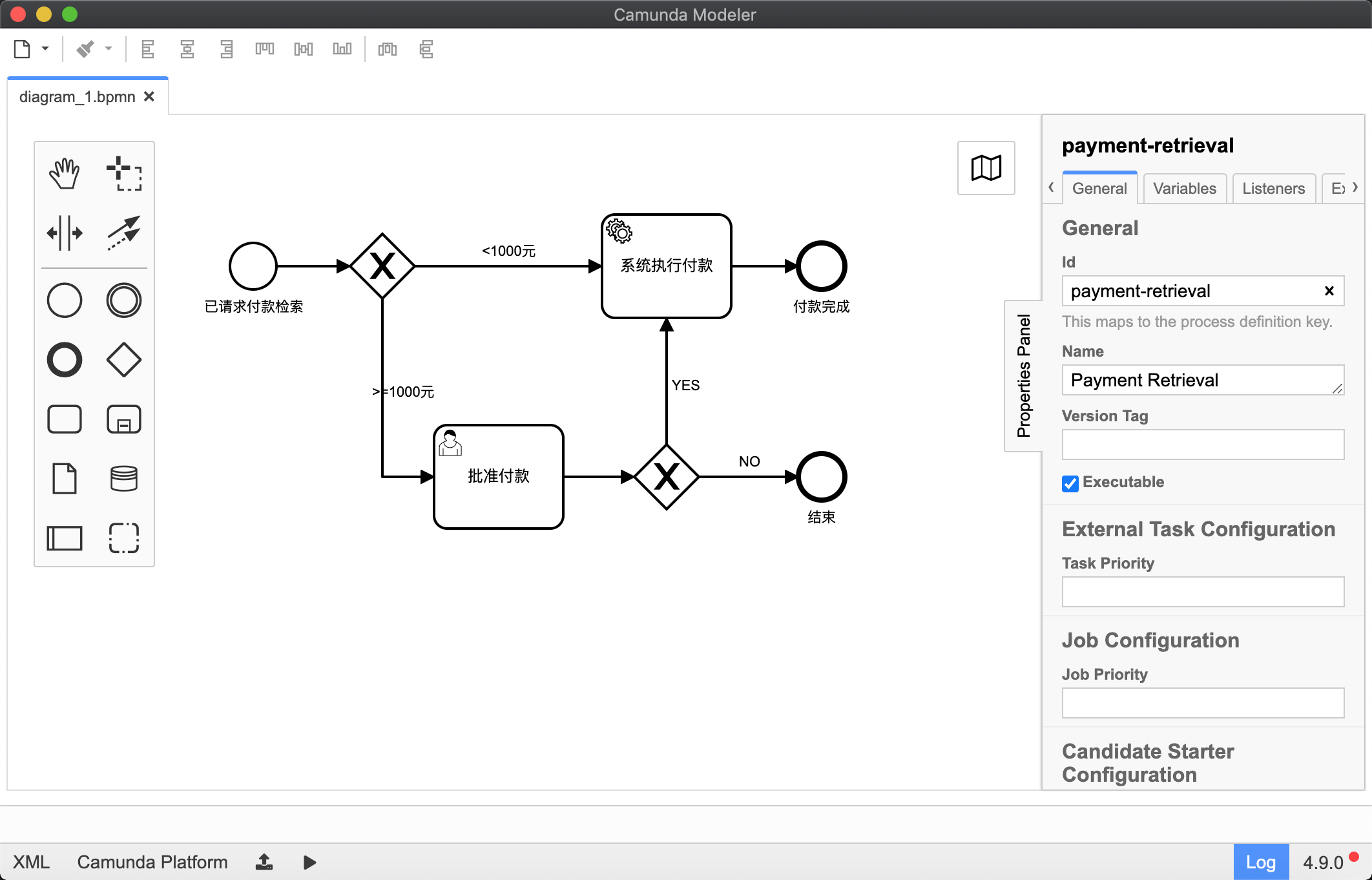This screenshot has height=880, width=1372.
Task: Switch to the Listeners tab
Action: [1274, 188]
